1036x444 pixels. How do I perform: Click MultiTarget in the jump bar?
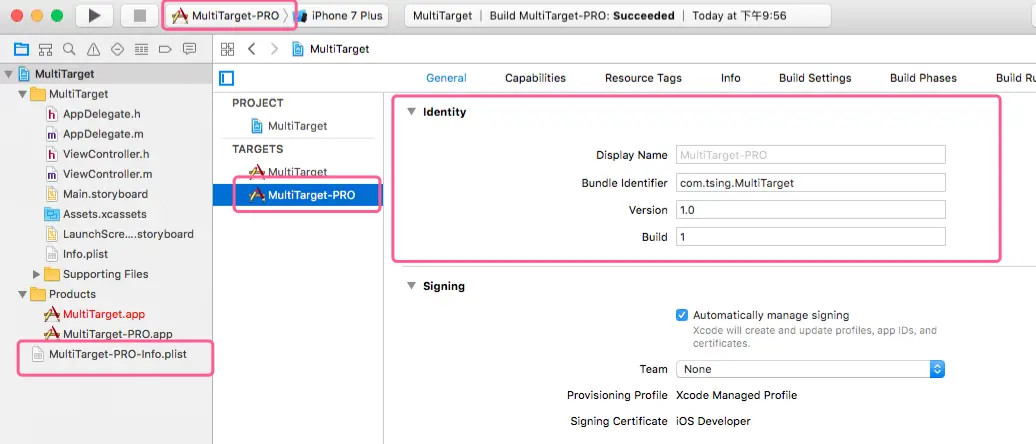pyautogui.click(x=331, y=49)
